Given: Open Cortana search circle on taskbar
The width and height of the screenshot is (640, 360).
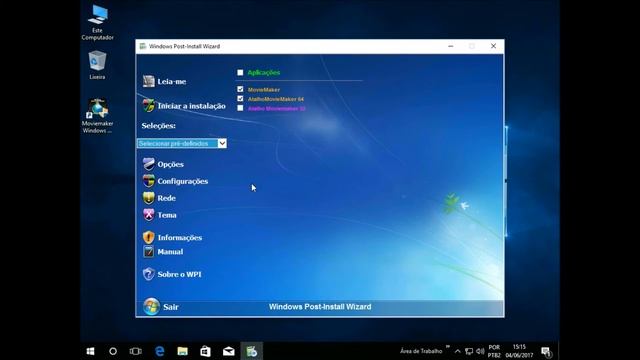Looking at the screenshot, I should (x=113, y=351).
